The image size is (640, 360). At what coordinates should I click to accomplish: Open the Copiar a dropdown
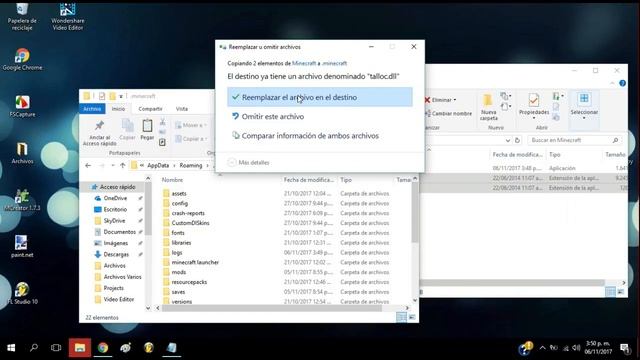click(191, 139)
